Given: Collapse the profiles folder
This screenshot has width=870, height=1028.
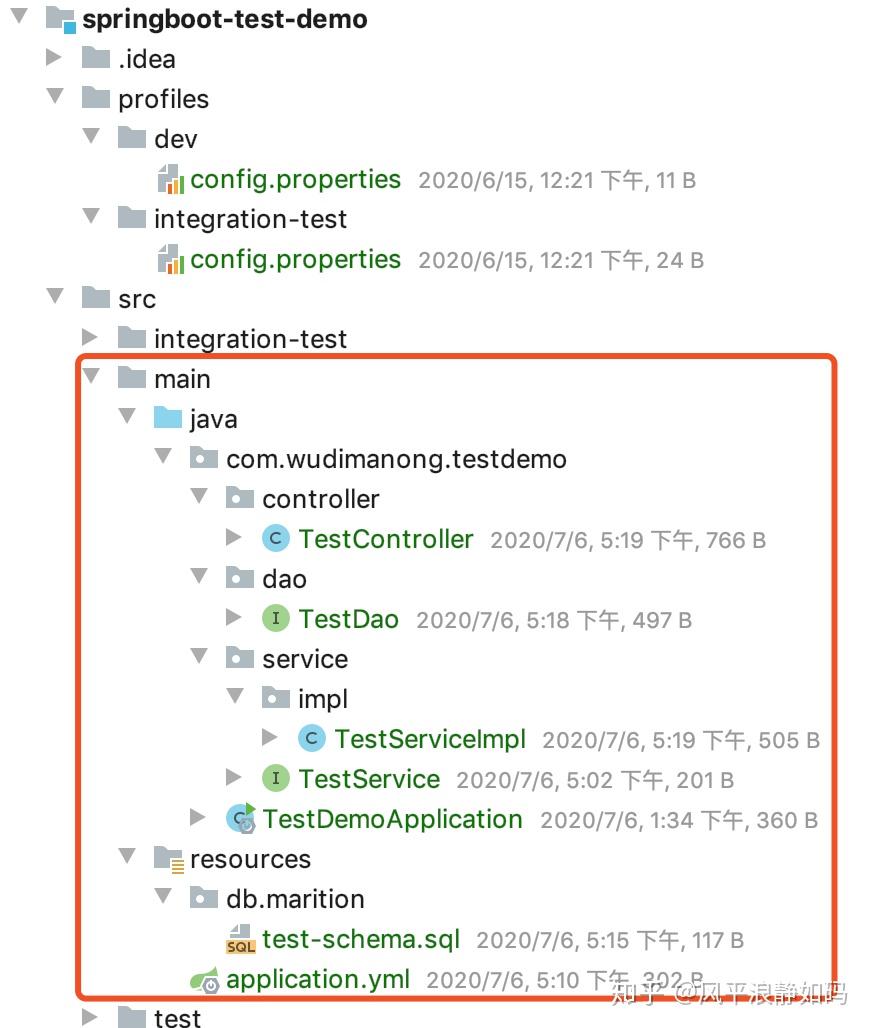Looking at the screenshot, I should pos(55,98).
